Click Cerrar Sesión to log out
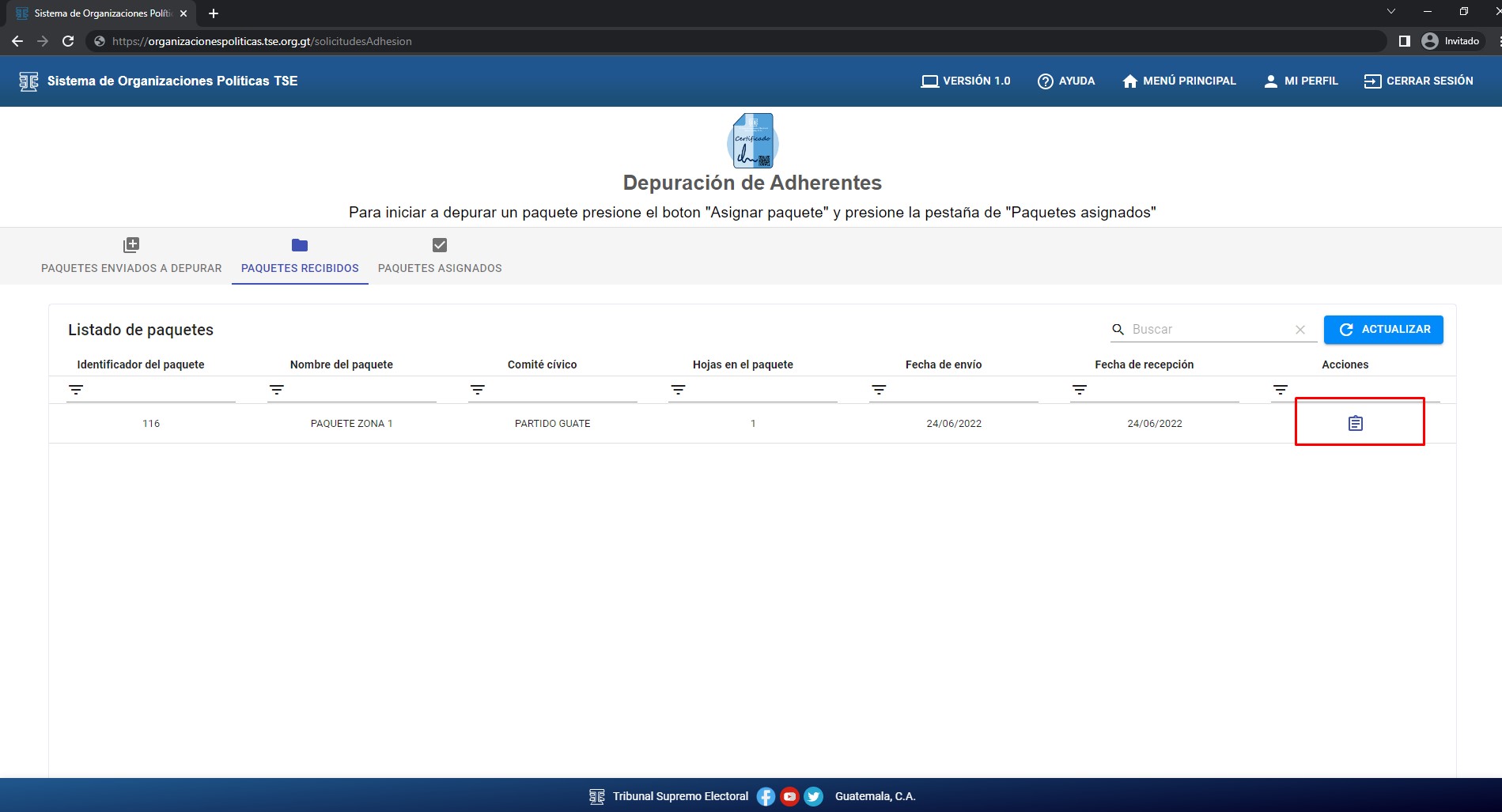 click(x=1418, y=81)
